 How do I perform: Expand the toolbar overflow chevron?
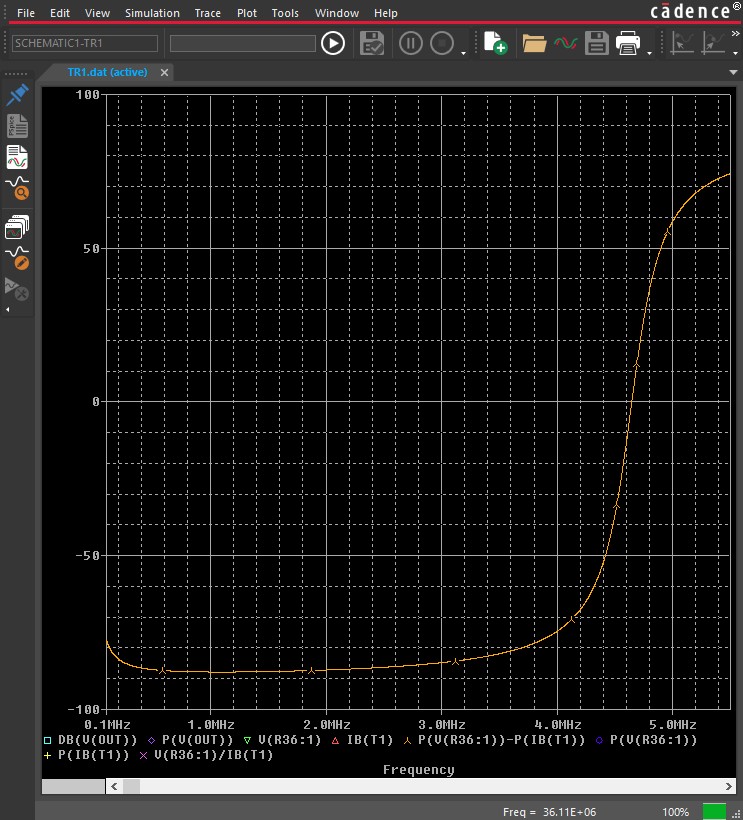coord(735,33)
